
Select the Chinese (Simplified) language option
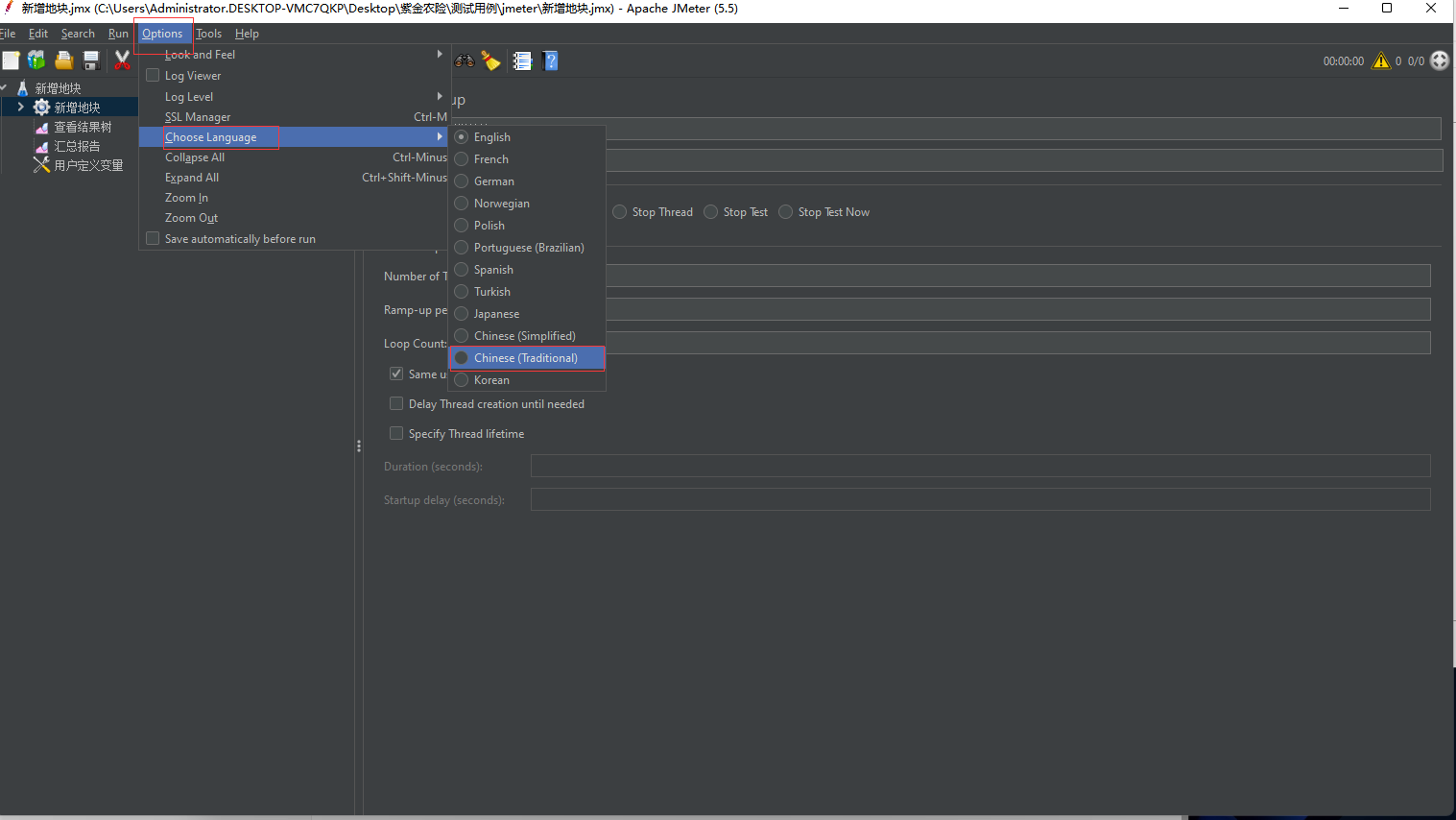(x=524, y=336)
